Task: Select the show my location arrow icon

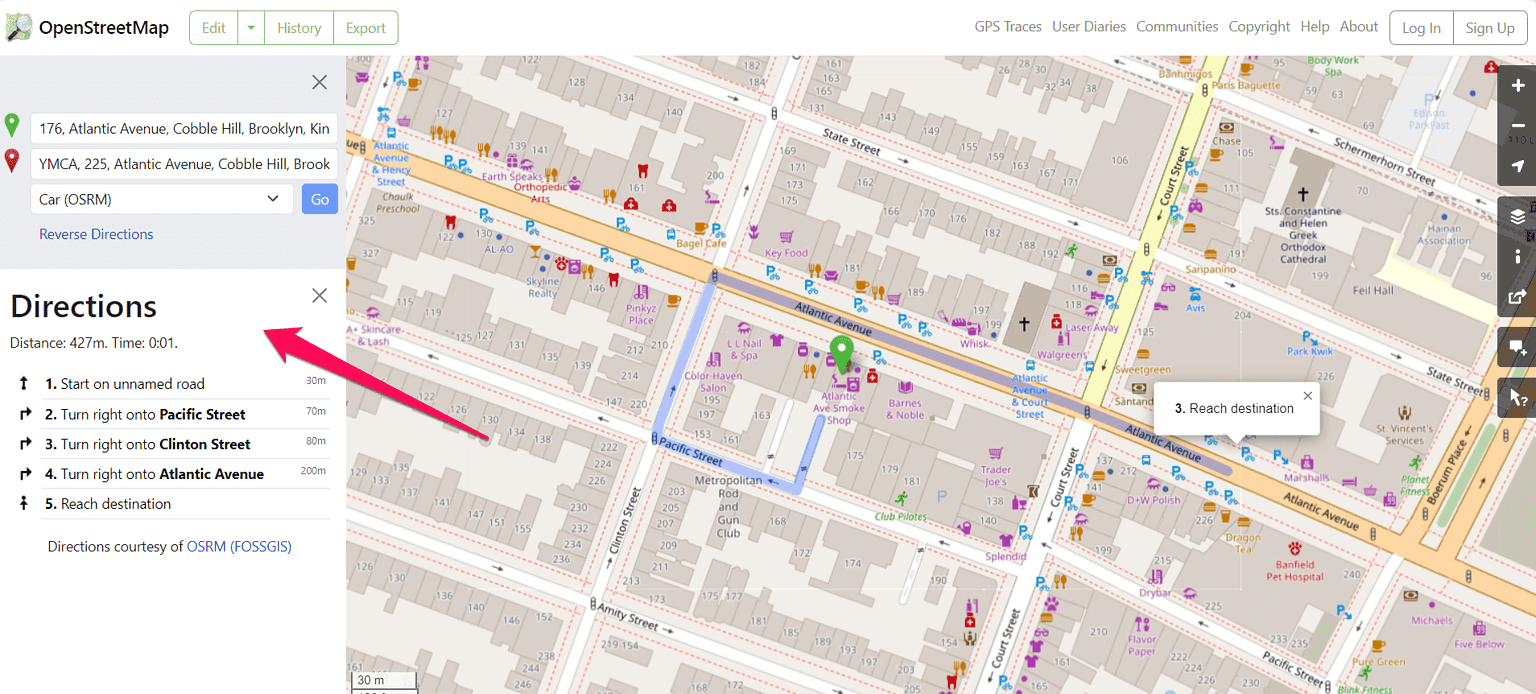Action: pos(1517,166)
